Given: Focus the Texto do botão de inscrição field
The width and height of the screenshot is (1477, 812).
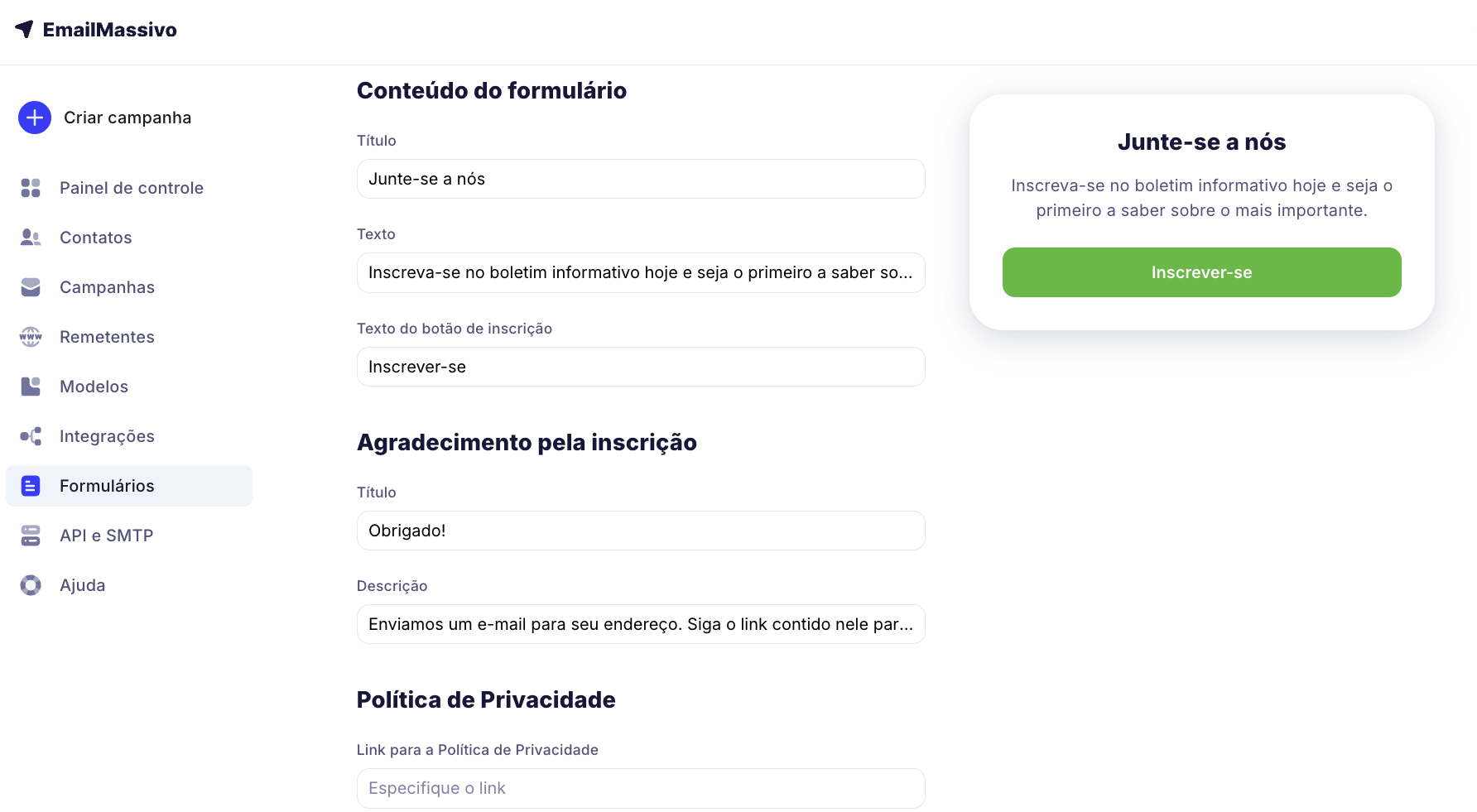Looking at the screenshot, I should pos(640,367).
